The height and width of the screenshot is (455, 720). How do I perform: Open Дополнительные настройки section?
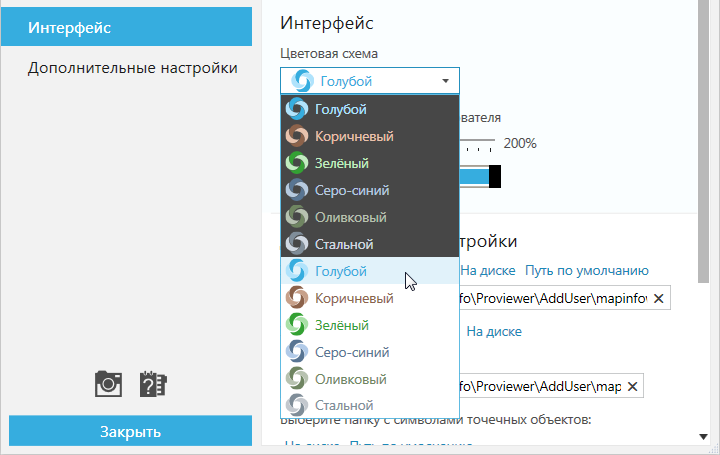coord(133,68)
